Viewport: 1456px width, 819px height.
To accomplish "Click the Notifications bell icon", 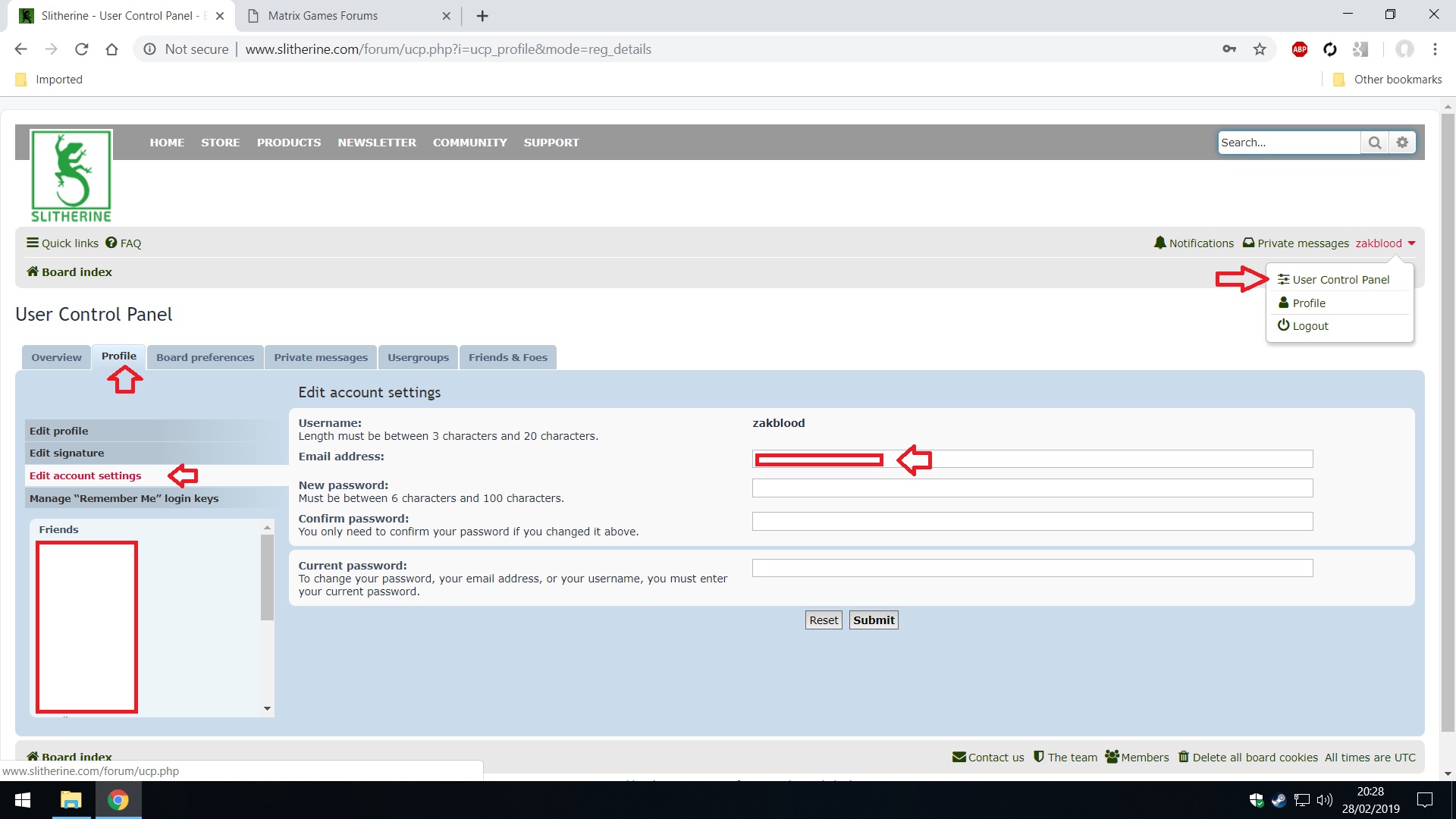I will click(x=1159, y=243).
